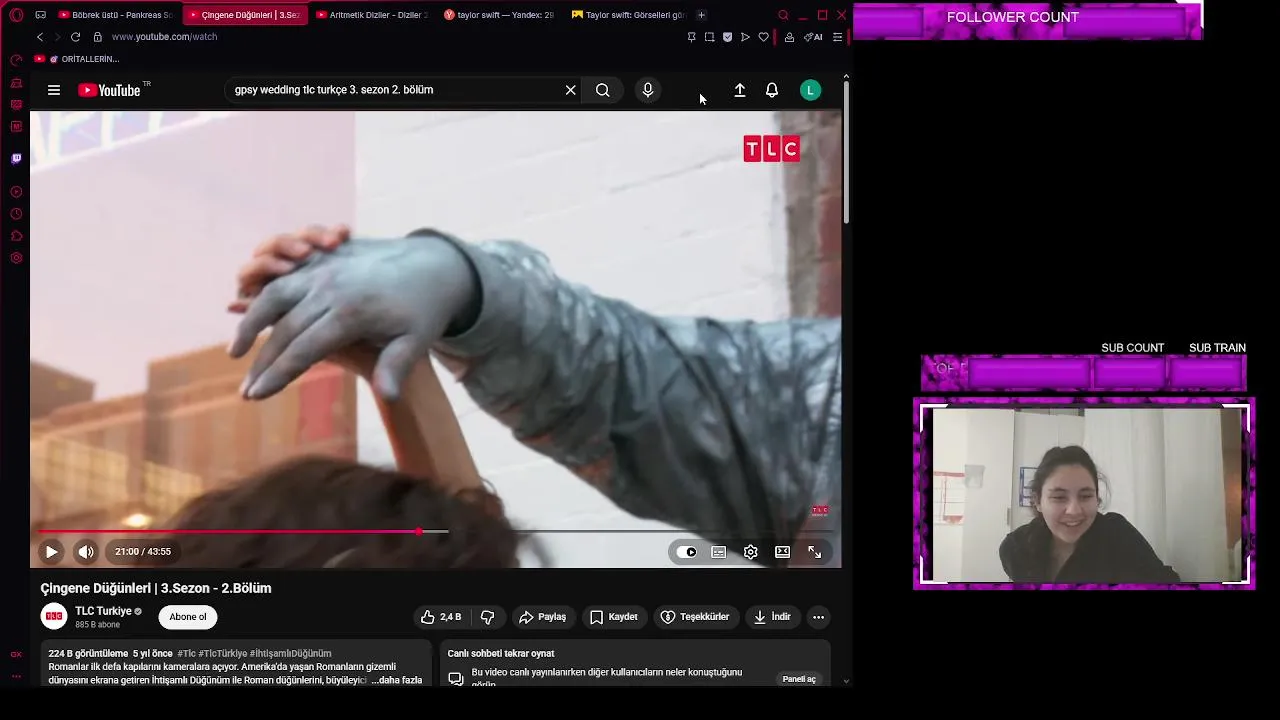Screen dimensions: 1280x720
Task: Reload the page with refresh icon
Action: pyautogui.click(x=75, y=37)
